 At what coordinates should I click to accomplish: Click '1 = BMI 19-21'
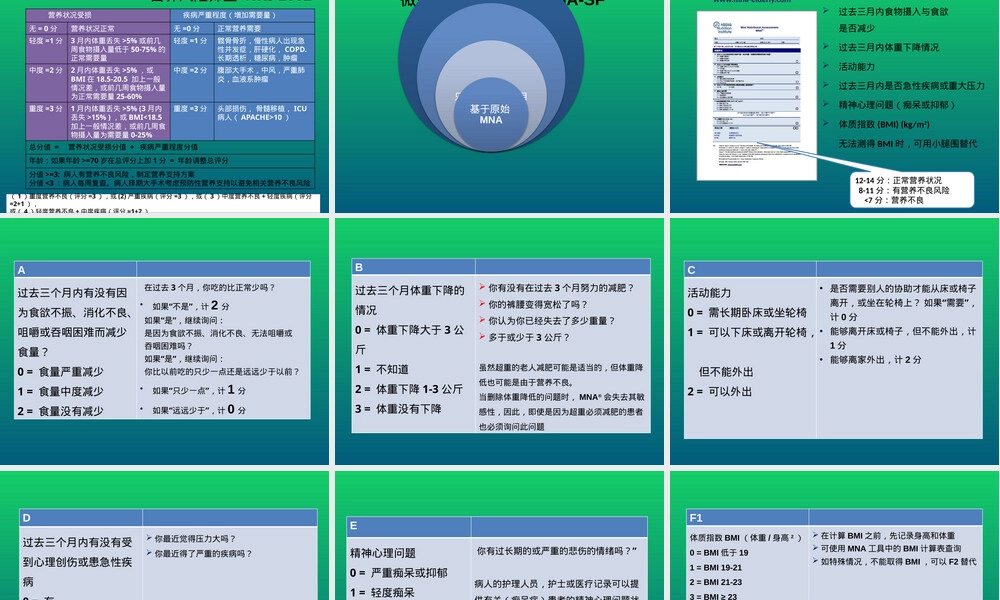point(716,567)
